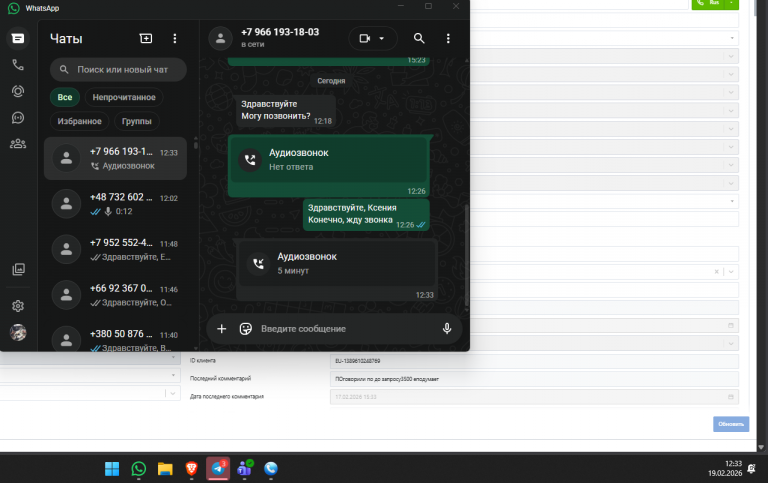The image size is (768, 483).
Task: Click the Конечно, жду звонка message
Action: tap(366, 214)
